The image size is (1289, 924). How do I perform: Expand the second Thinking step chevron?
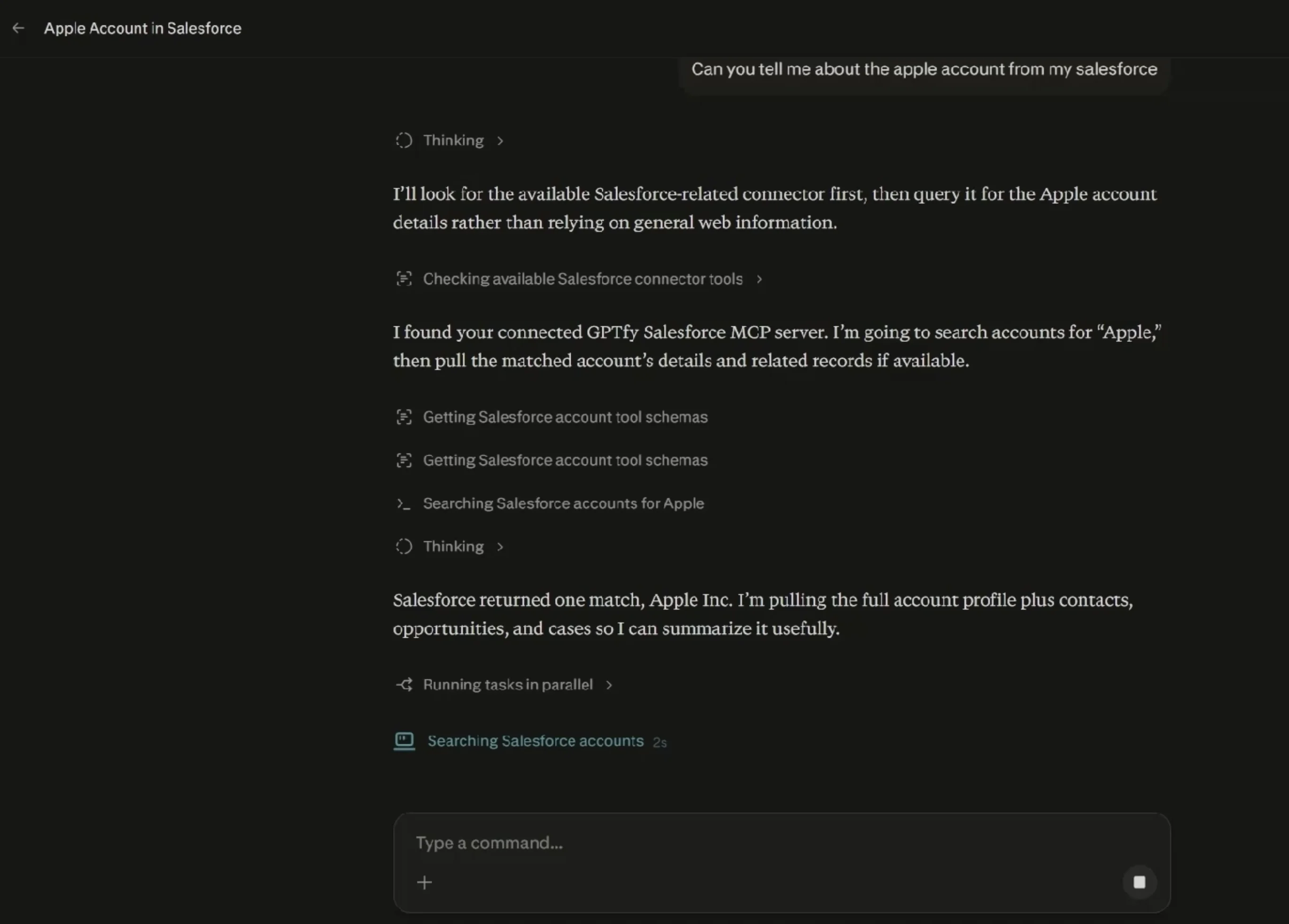click(500, 547)
